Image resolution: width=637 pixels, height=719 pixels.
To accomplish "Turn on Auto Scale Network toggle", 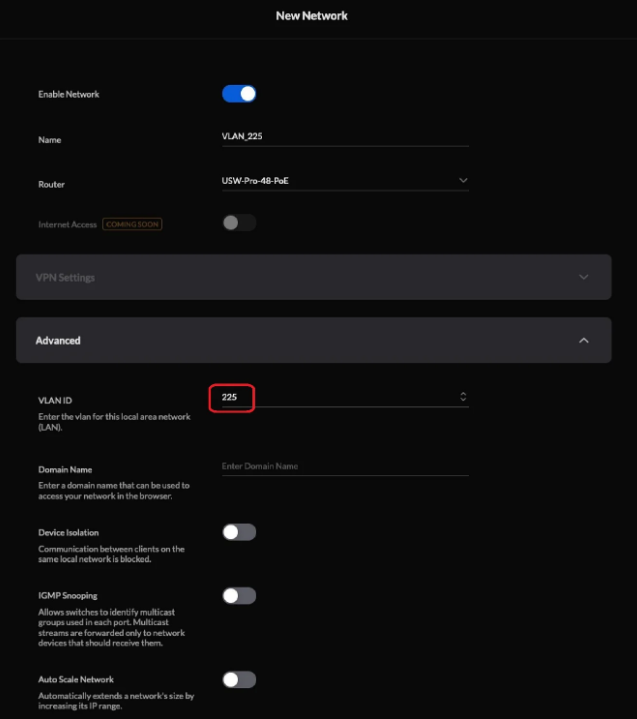I will [x=239, y=680].
